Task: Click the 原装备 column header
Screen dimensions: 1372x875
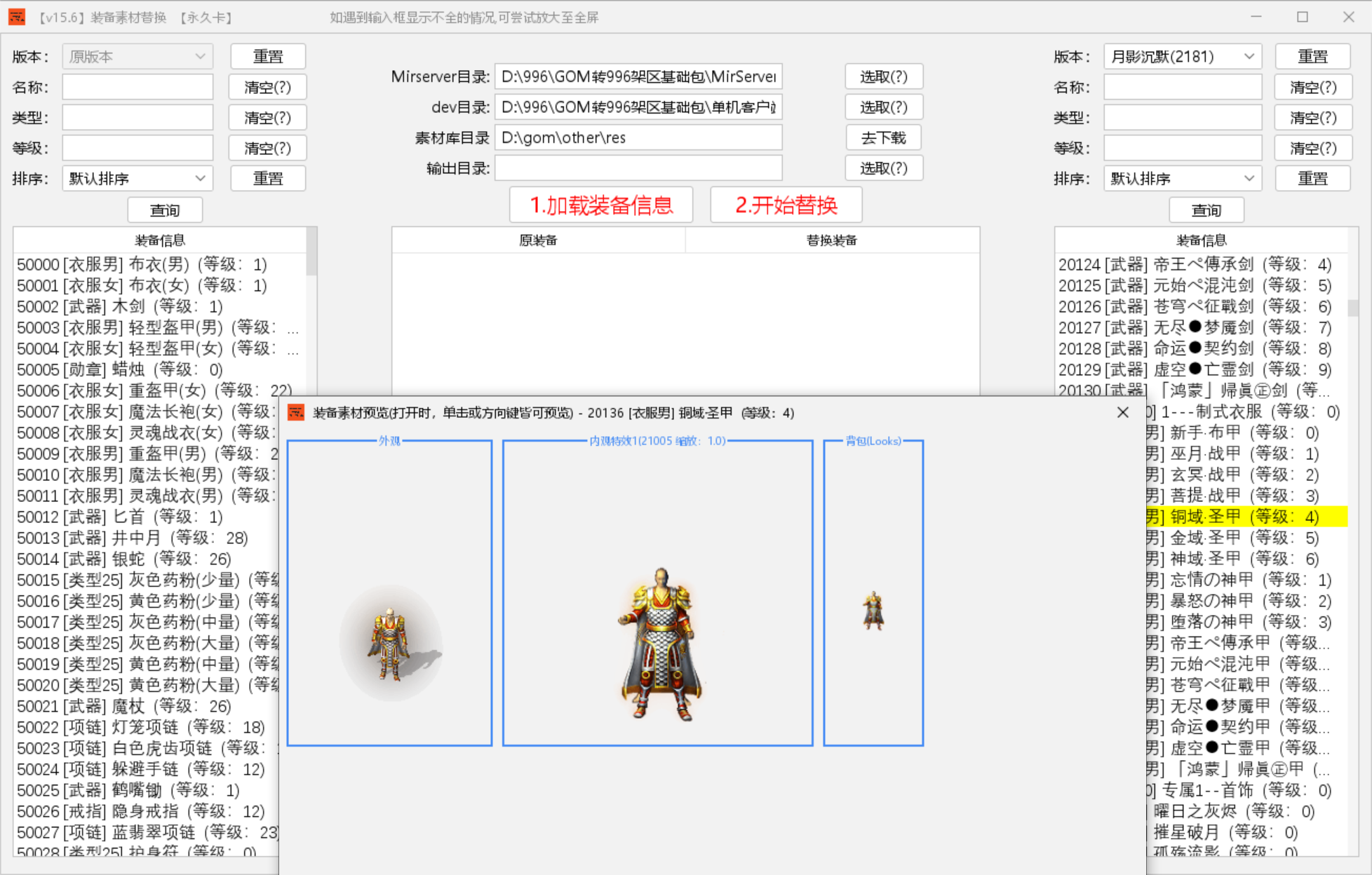Action: [538, 240]
